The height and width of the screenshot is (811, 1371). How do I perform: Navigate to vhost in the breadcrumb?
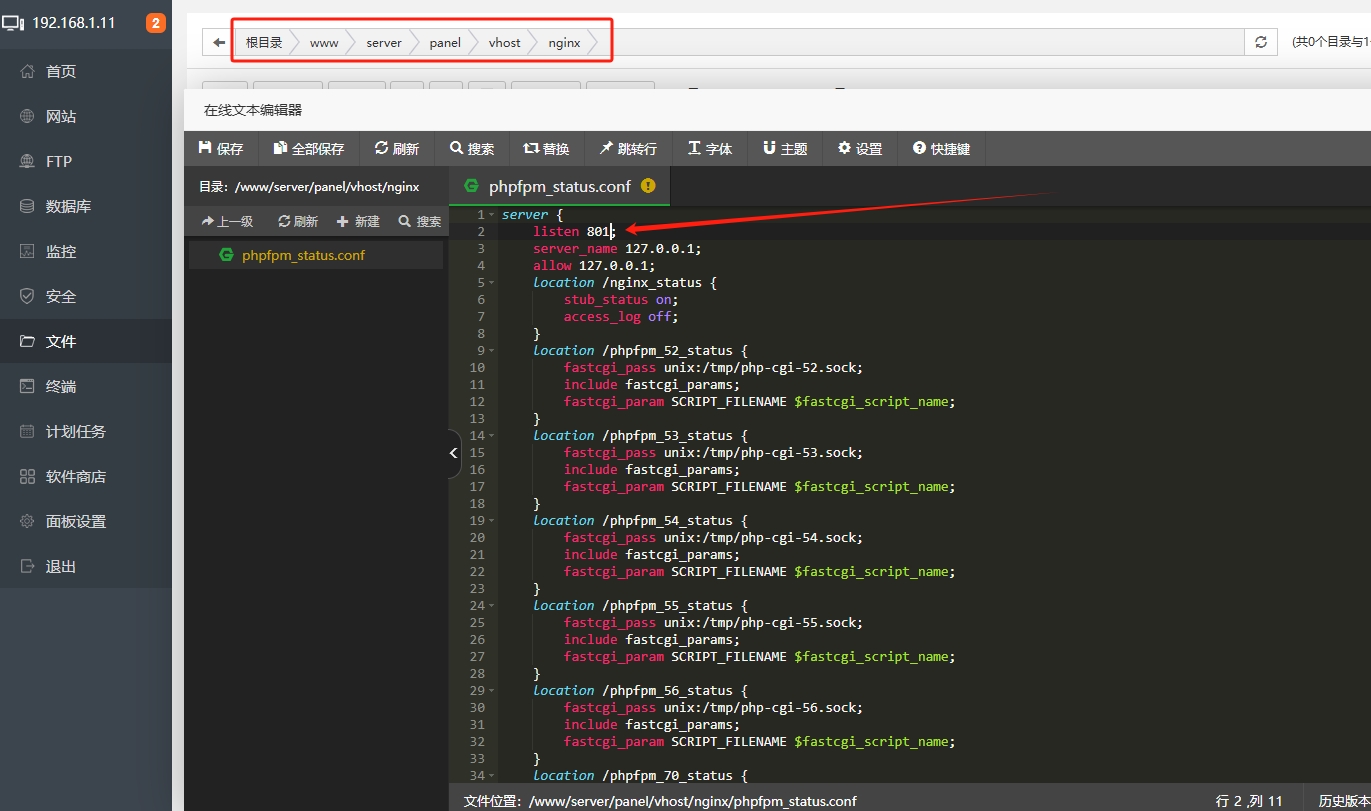pyautogui.click(x=505, y=42)
